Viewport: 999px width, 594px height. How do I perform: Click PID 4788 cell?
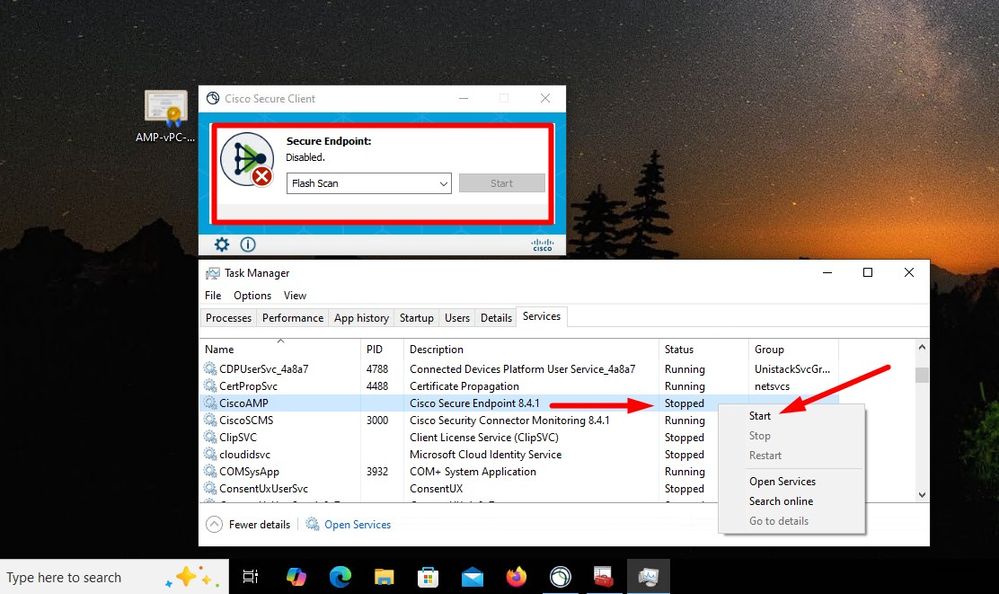(377, 369)
